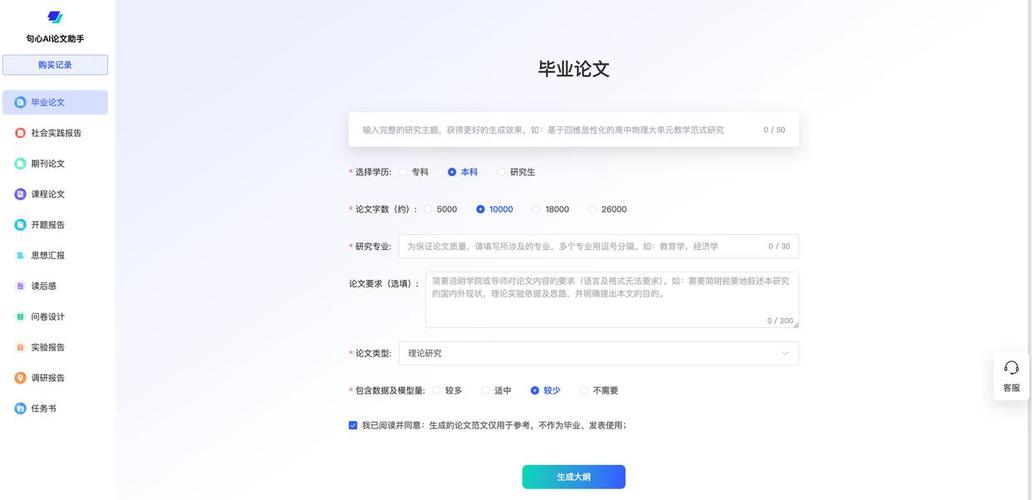Open 社会实践报告 in the sidebar

[55, 133]
